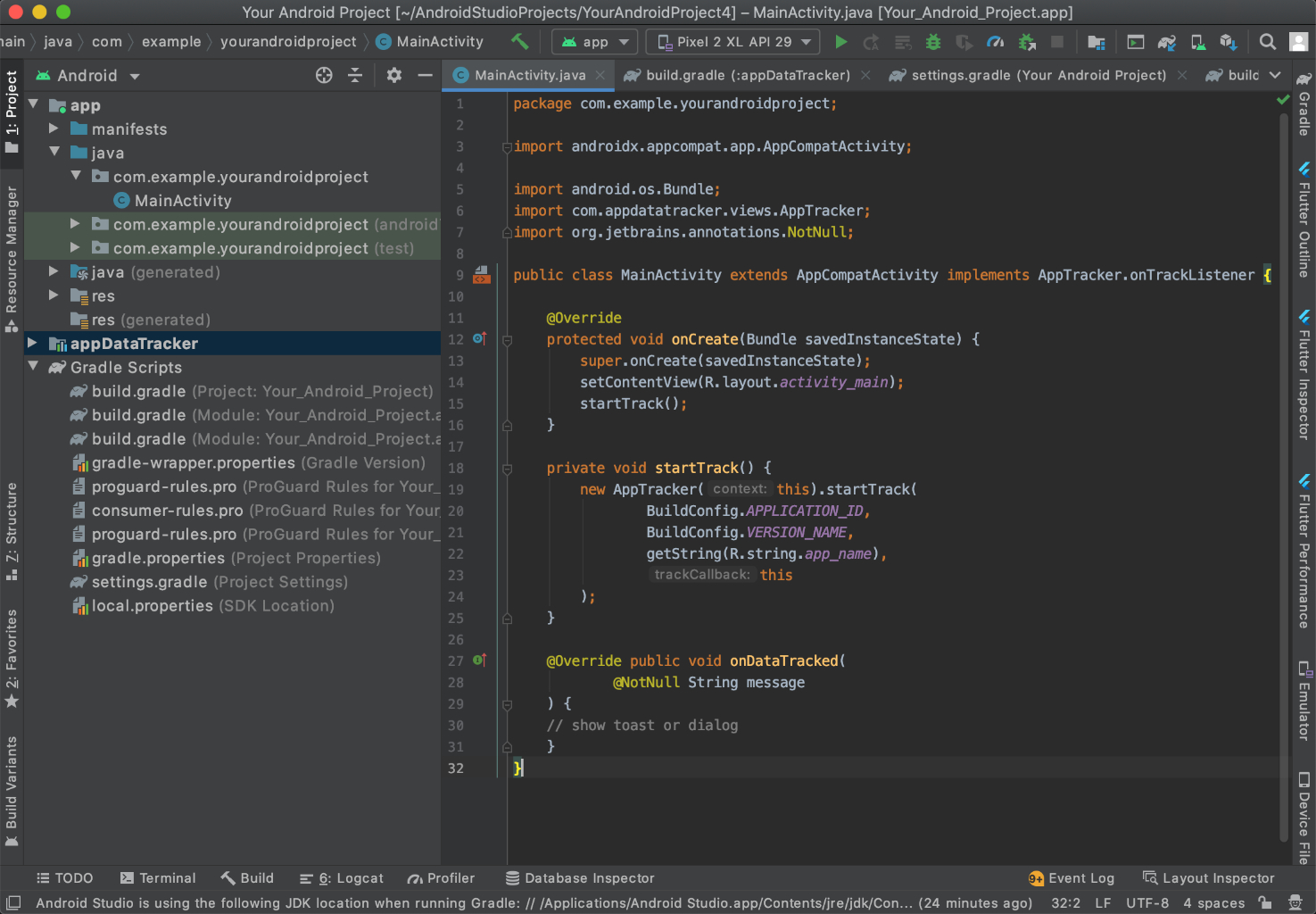1316x914 pixels.
Task: Open the 2: Favorites side tab
Action: 12,659
